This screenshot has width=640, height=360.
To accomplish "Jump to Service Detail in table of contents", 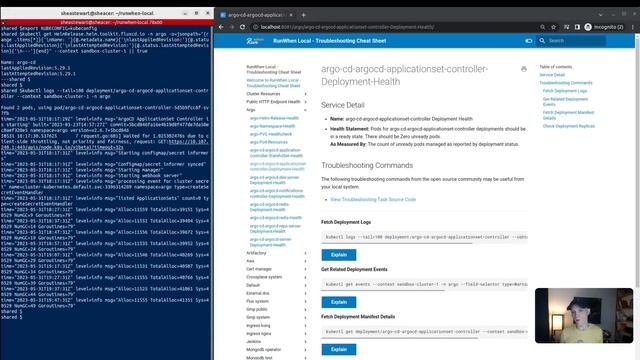I will pos(552,75).
